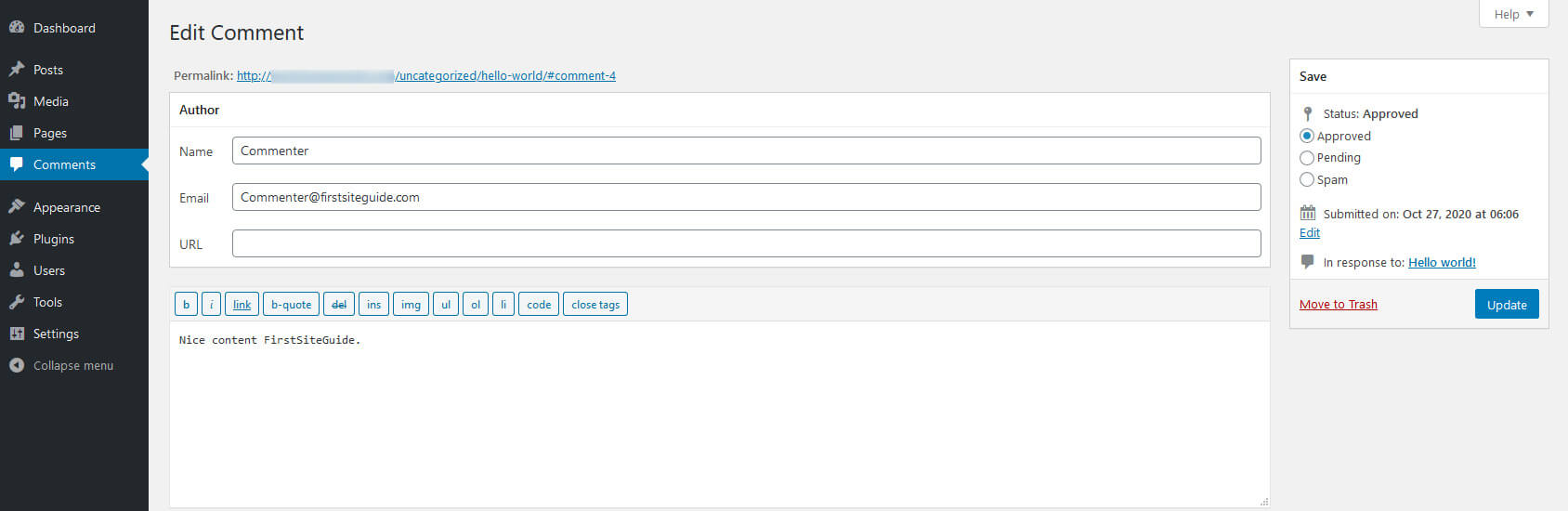Click the calendar icon beside Submitted on
Viewport: 1568px width, 511px height.
point(1308,213)
